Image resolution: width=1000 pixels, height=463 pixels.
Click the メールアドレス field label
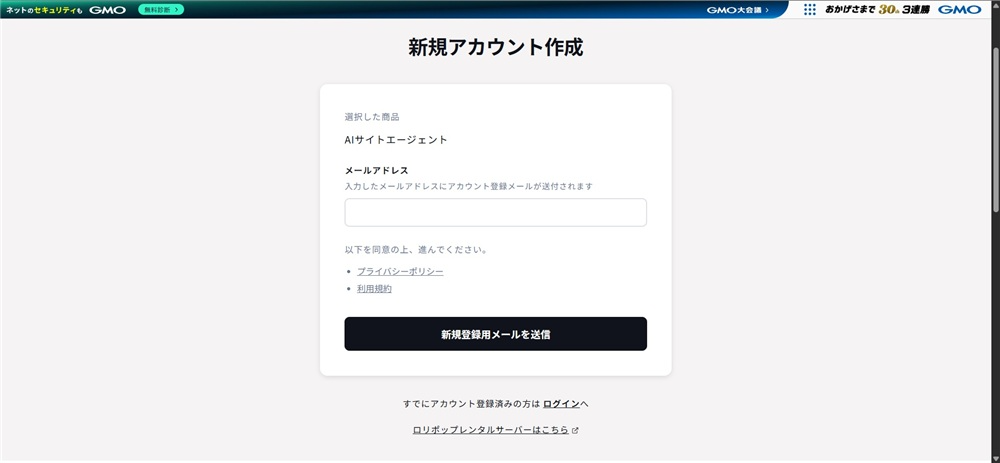376,170
